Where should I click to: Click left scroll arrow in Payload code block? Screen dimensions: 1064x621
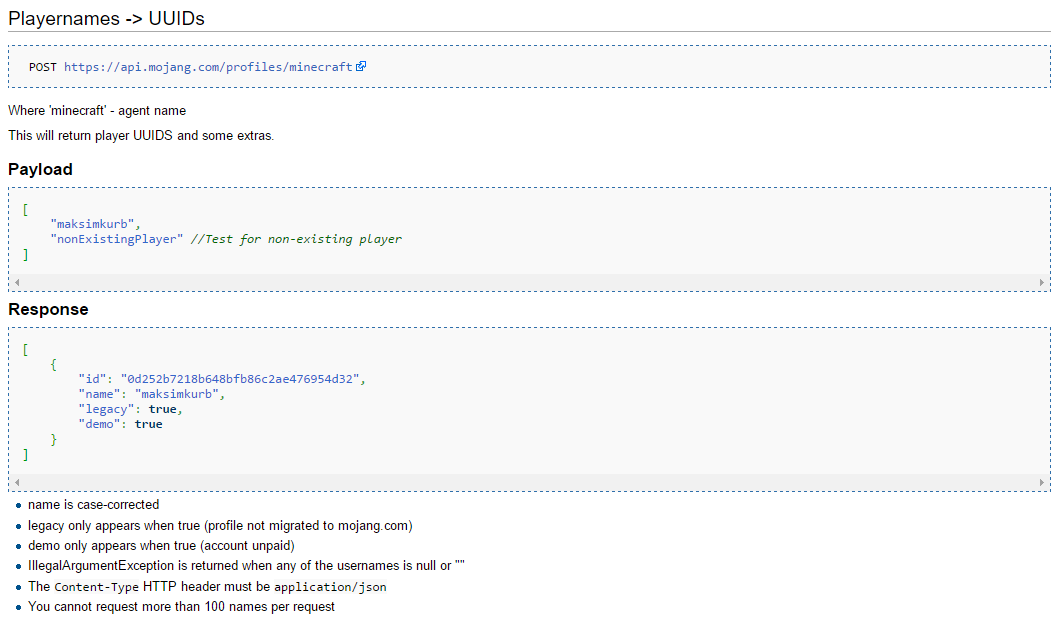pyautogui.click(x=17, y=283)
